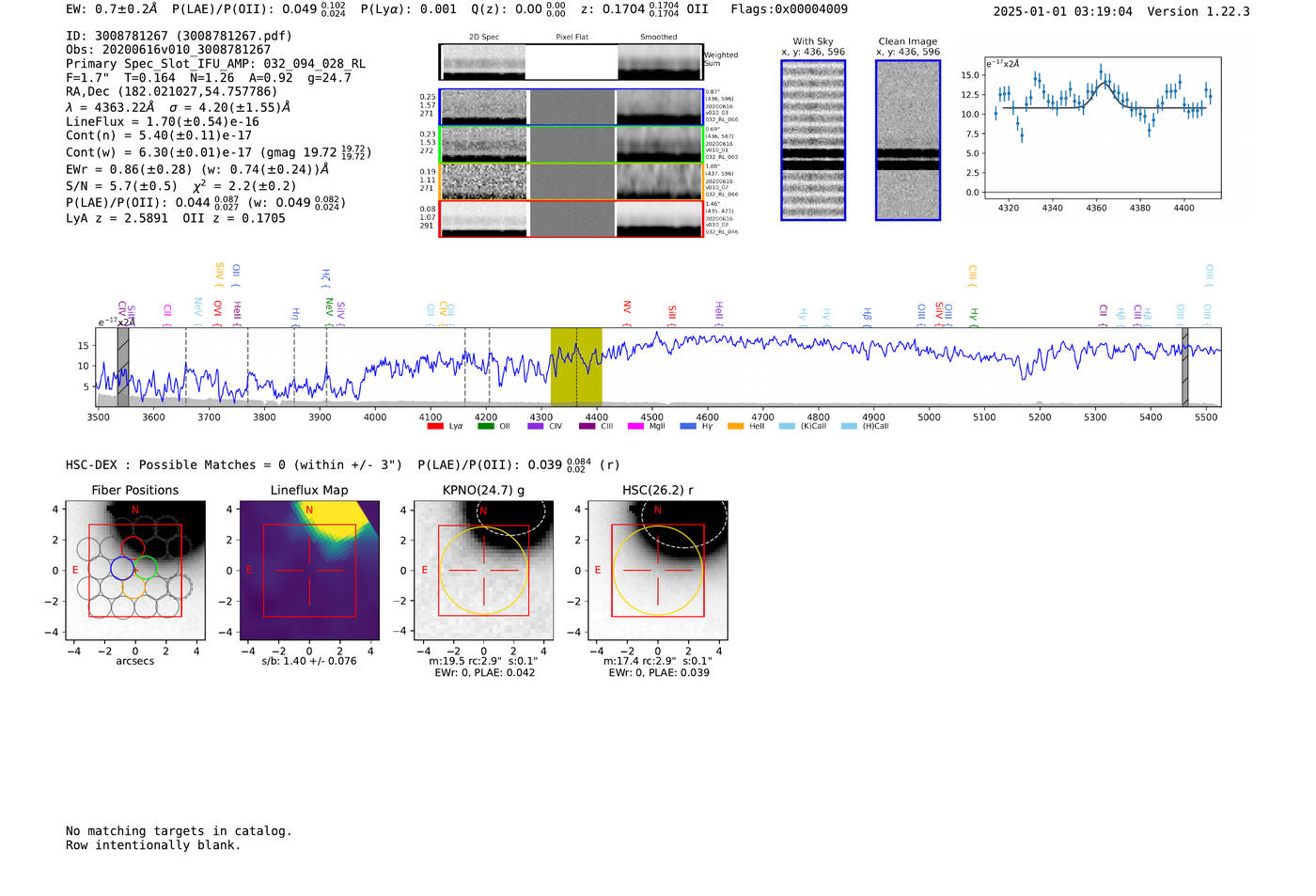Click the hatched gray band near 3540
Image resolution: width=1316 pixels, height=896 pixels.
point(123,367)
